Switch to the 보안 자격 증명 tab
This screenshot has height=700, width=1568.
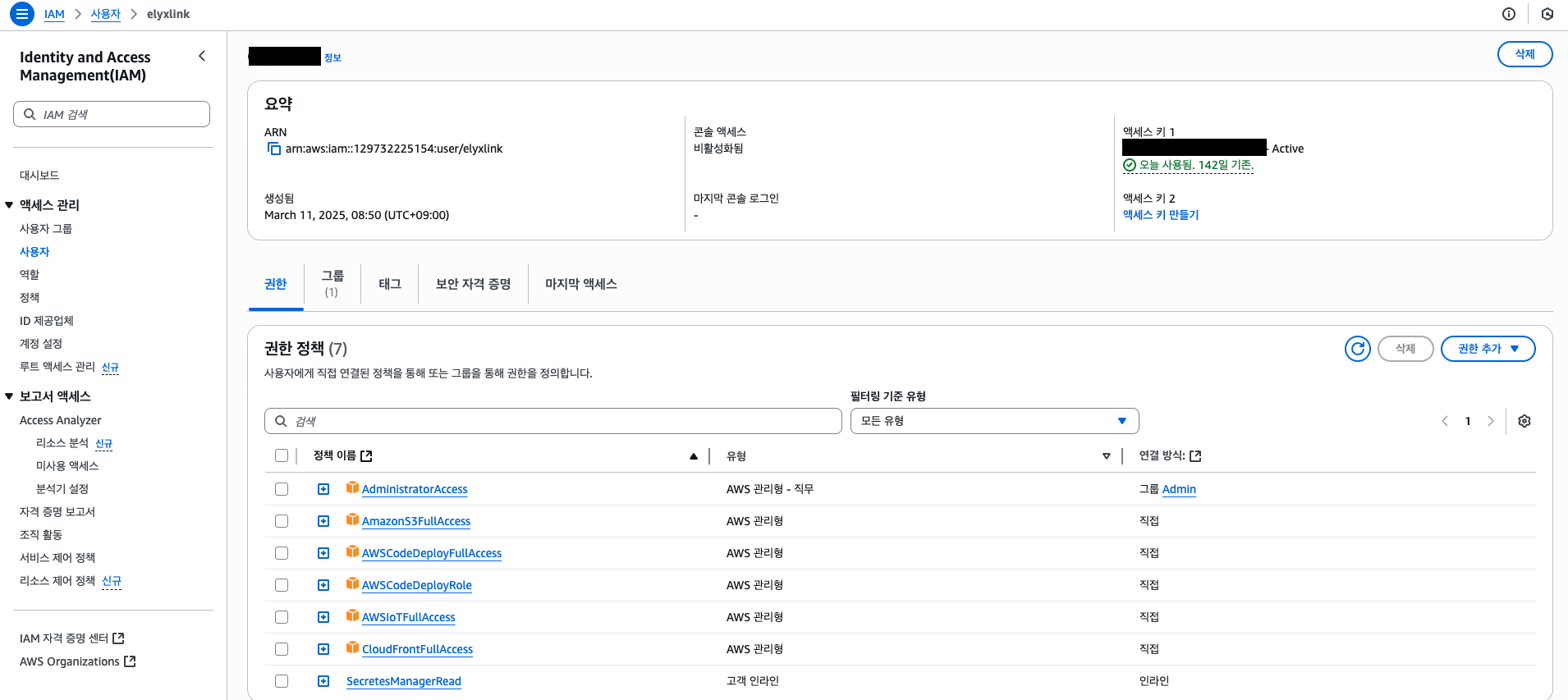pos(474,284)
